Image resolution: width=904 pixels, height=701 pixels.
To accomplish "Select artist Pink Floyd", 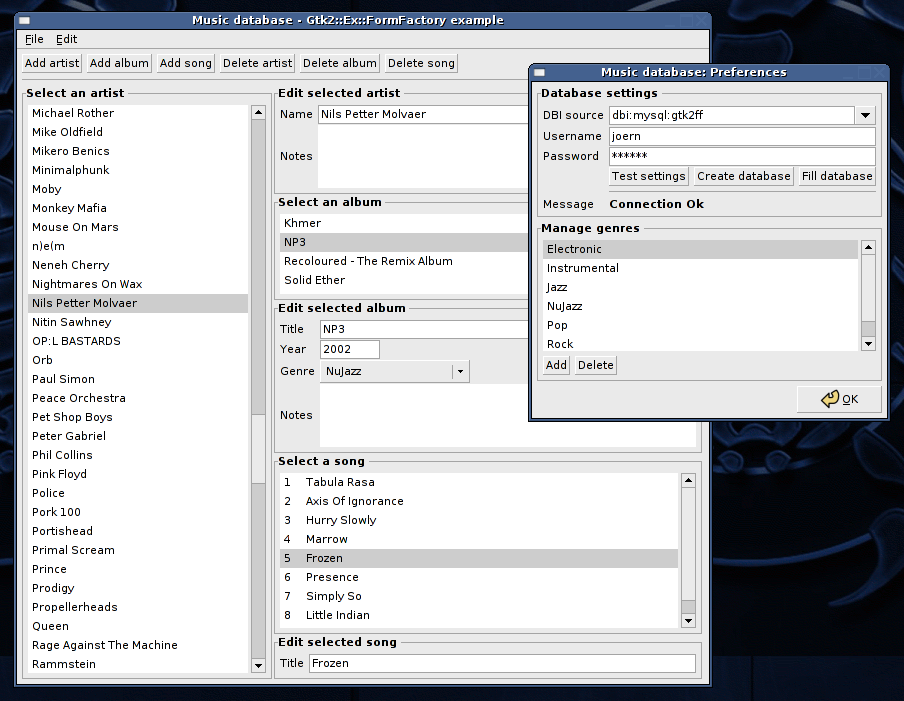I will [138, 474].
